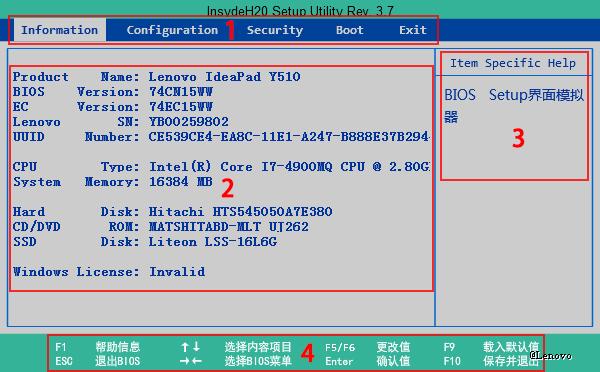Image resolution: width=600 pixels, height=372 pixels.
Task: Open the Exit tab
Action: pyautogui.click(x=412, y=30)
